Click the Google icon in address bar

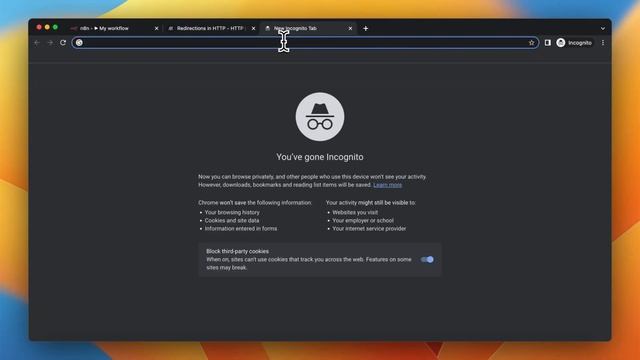coord(79,42)
